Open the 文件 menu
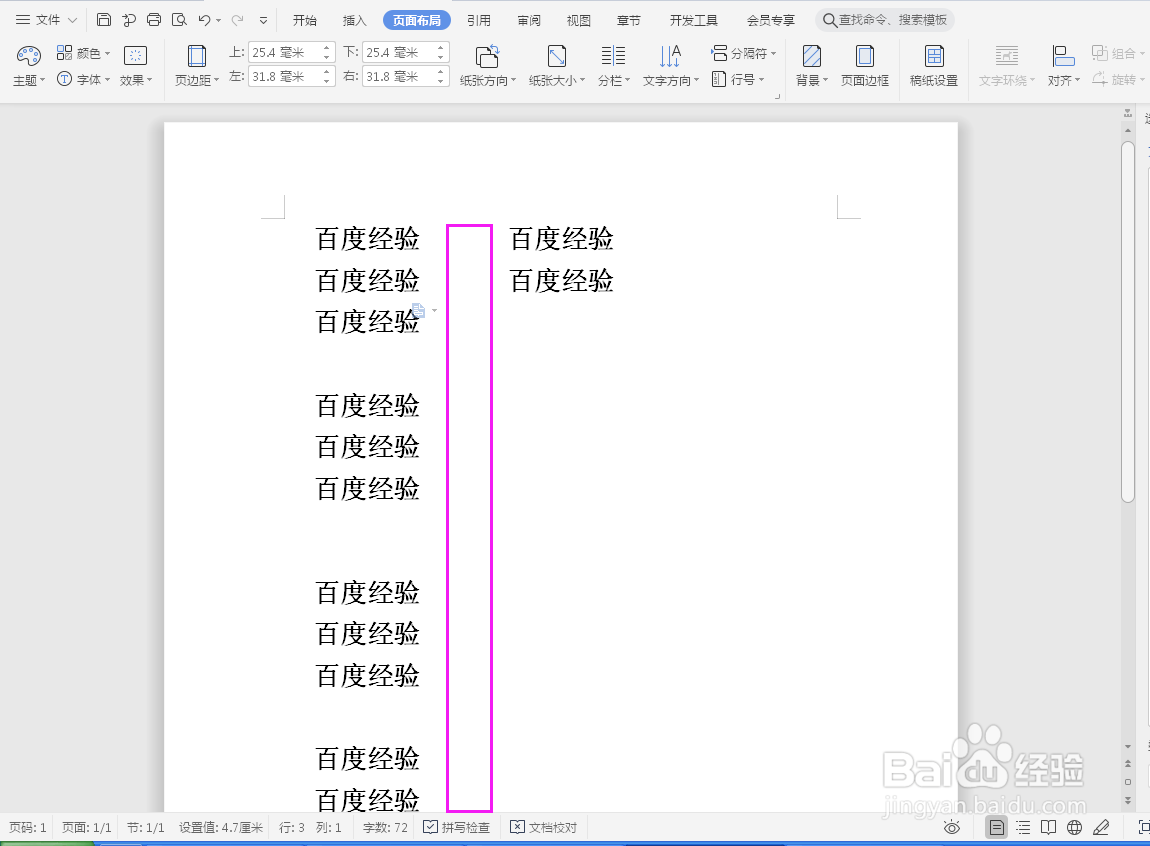Viewport: 1150px width, 846px height. [x=46, y=20]
